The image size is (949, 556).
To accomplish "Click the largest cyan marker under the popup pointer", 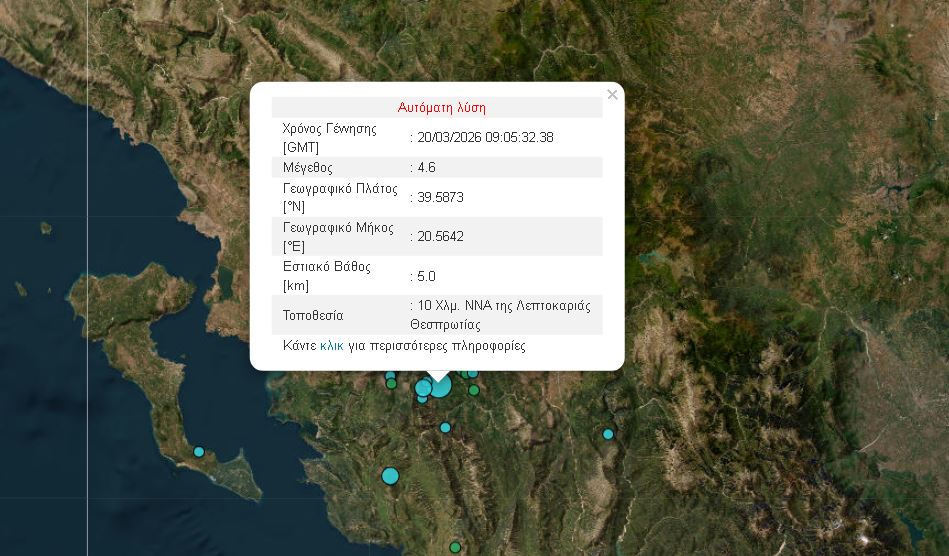I will (440, 385).
